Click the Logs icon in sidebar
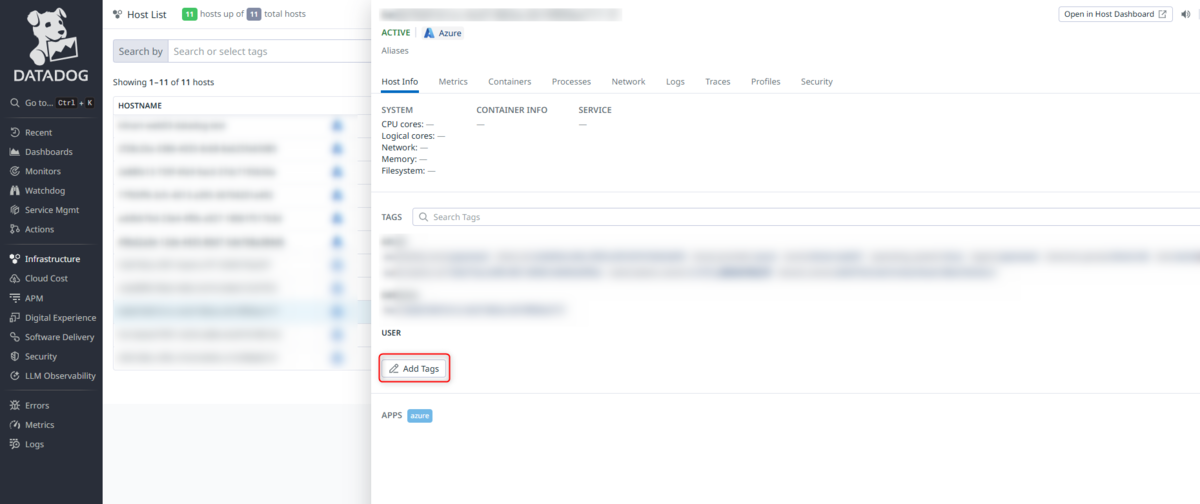1200x504 pixels. tap(14, 444)
